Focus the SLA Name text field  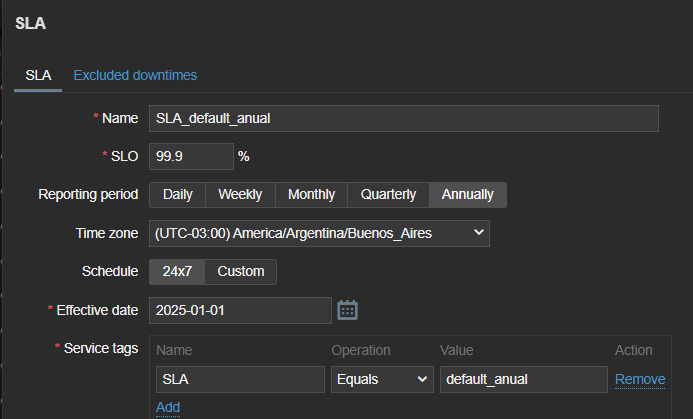point(403,118)
